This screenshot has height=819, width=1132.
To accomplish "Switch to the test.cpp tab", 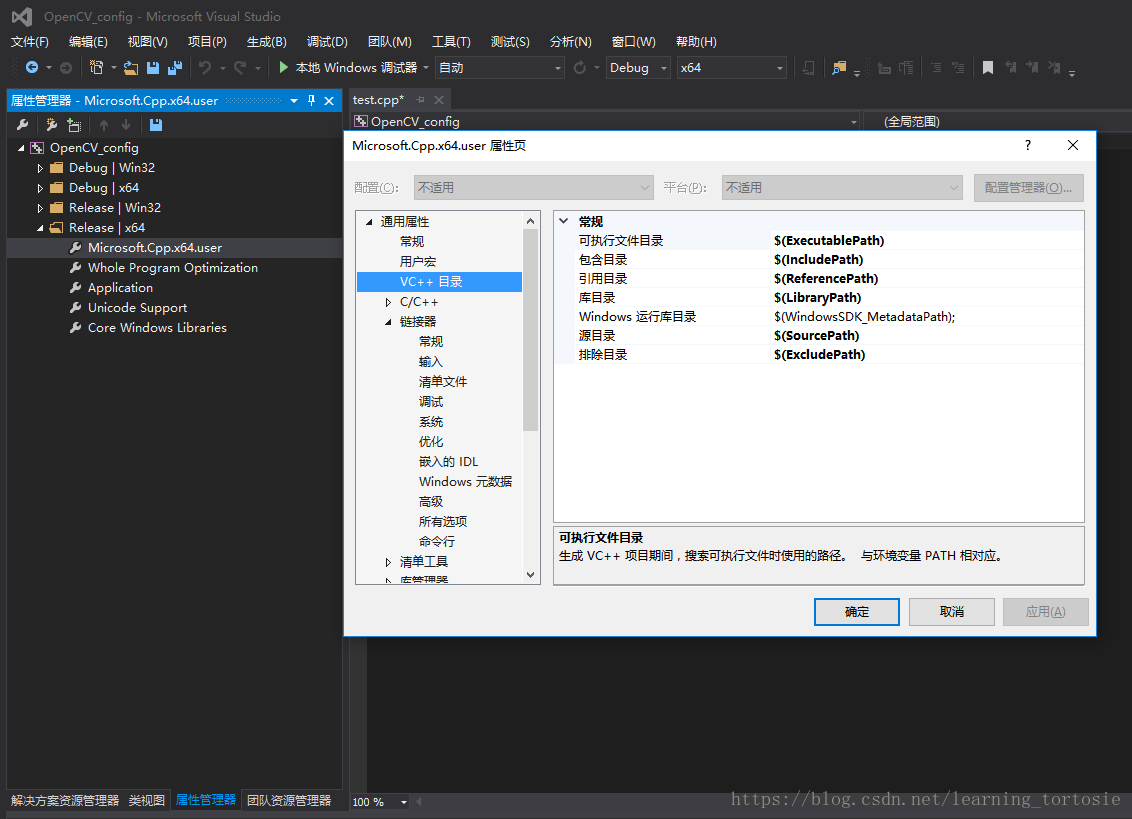I will (378, 100).
